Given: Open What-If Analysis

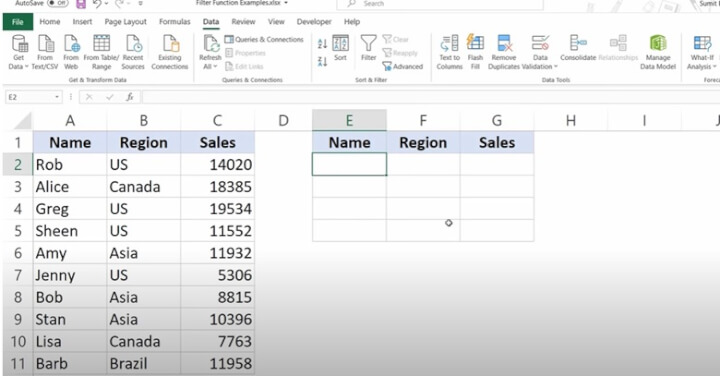Looking at the screenshot, I should click(x=702, y=52).
